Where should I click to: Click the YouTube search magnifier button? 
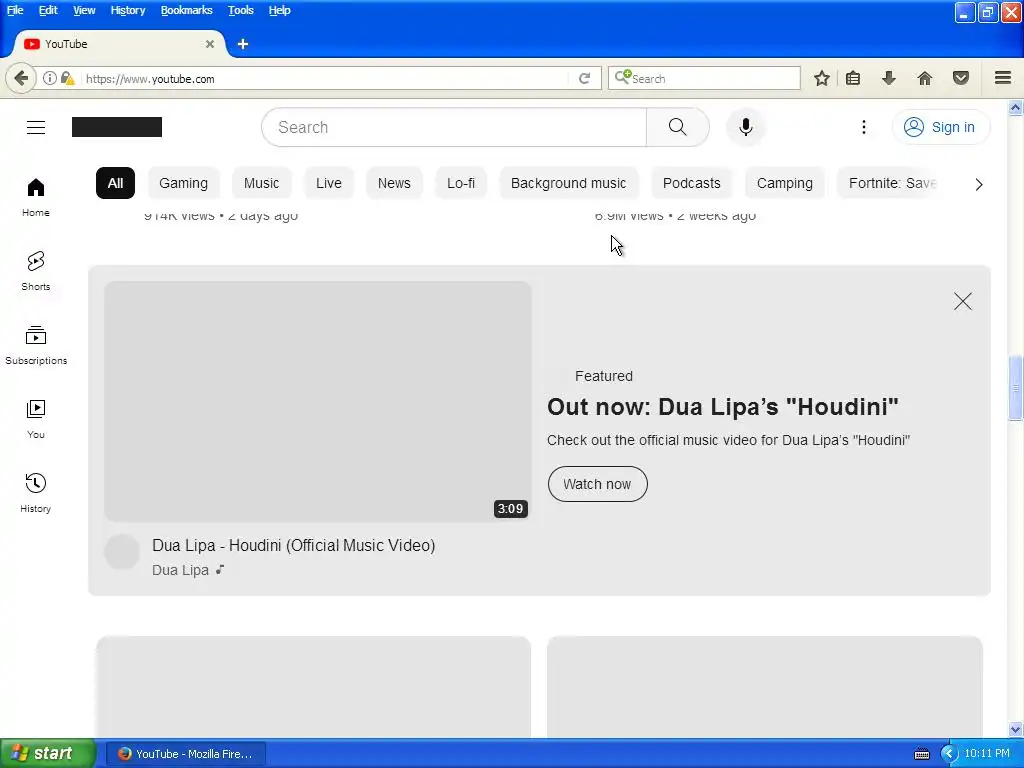click(677, 127)
